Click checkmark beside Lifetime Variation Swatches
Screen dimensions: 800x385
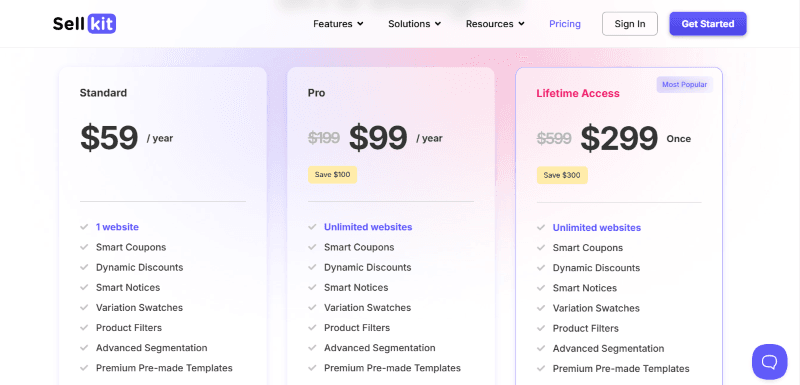coord(541,309)
